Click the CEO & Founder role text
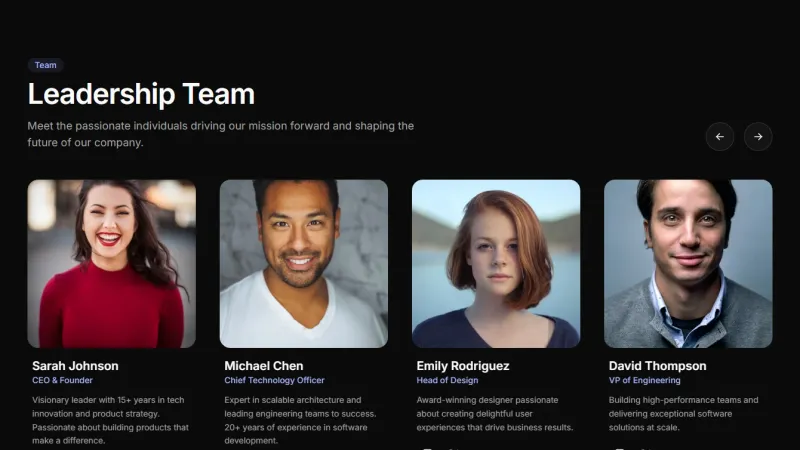800x450 pixels. [62, 380]
